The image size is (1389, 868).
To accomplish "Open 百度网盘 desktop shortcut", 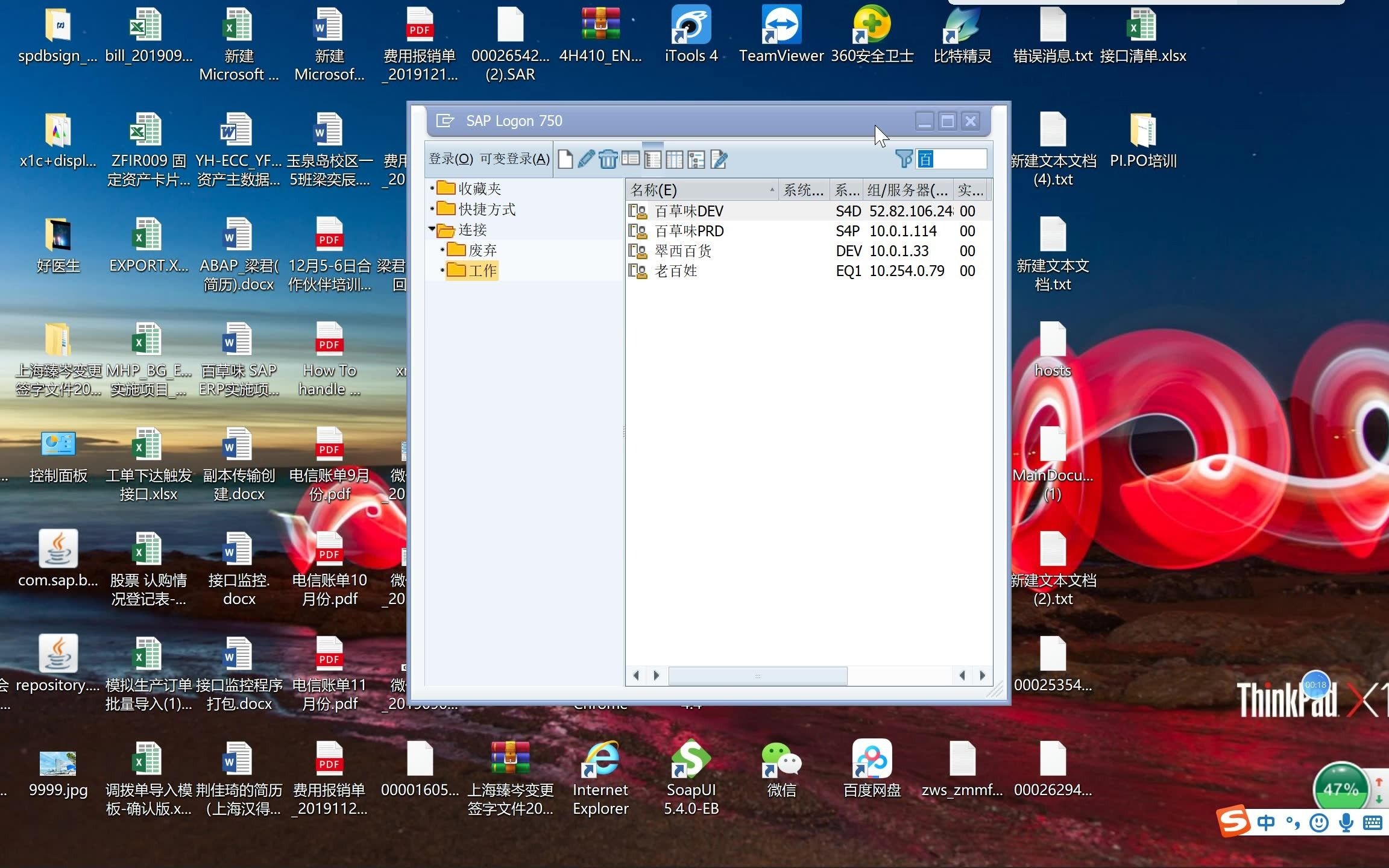I will click(872, 769).
